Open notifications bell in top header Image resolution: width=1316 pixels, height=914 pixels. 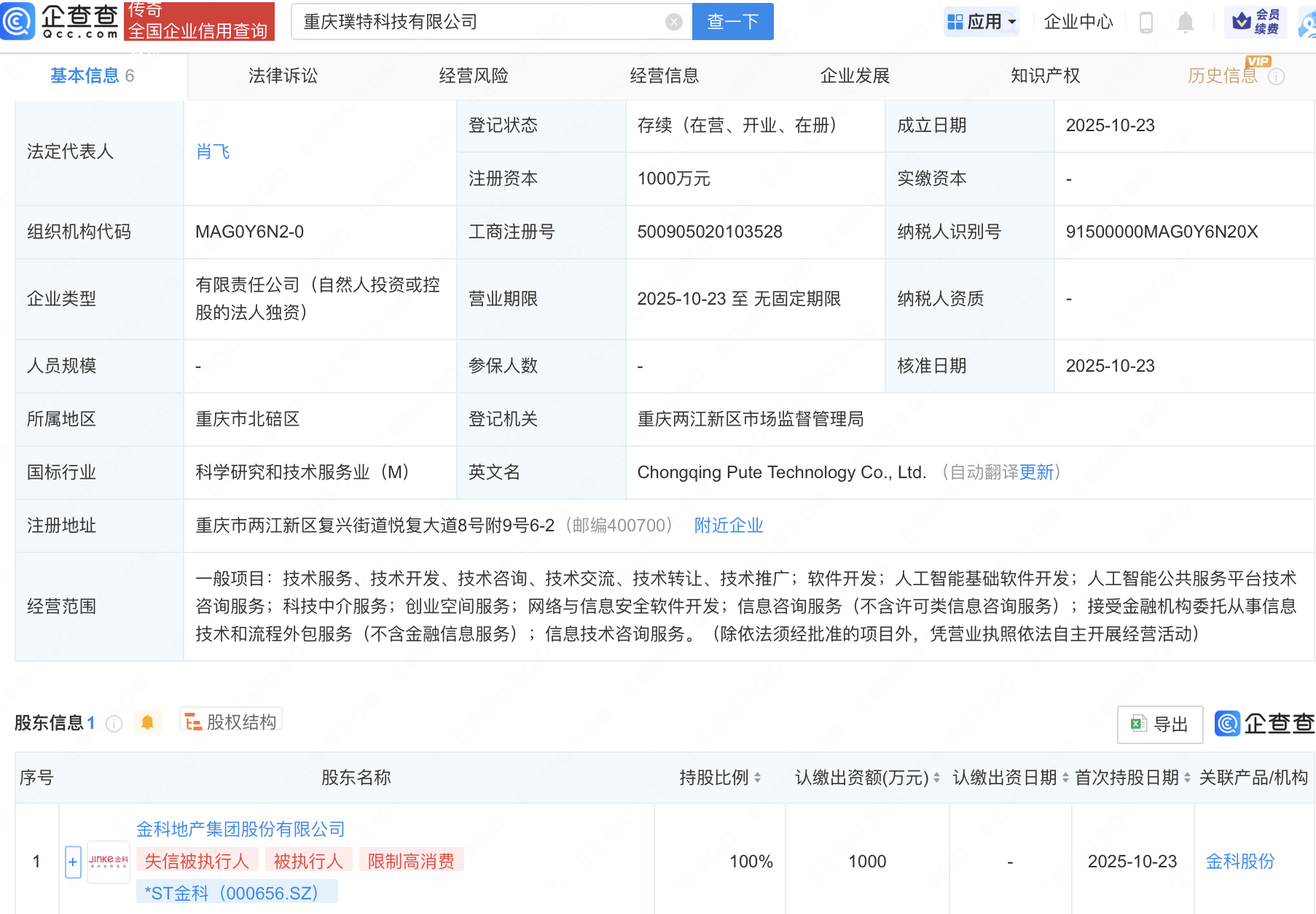[1185, 23]
